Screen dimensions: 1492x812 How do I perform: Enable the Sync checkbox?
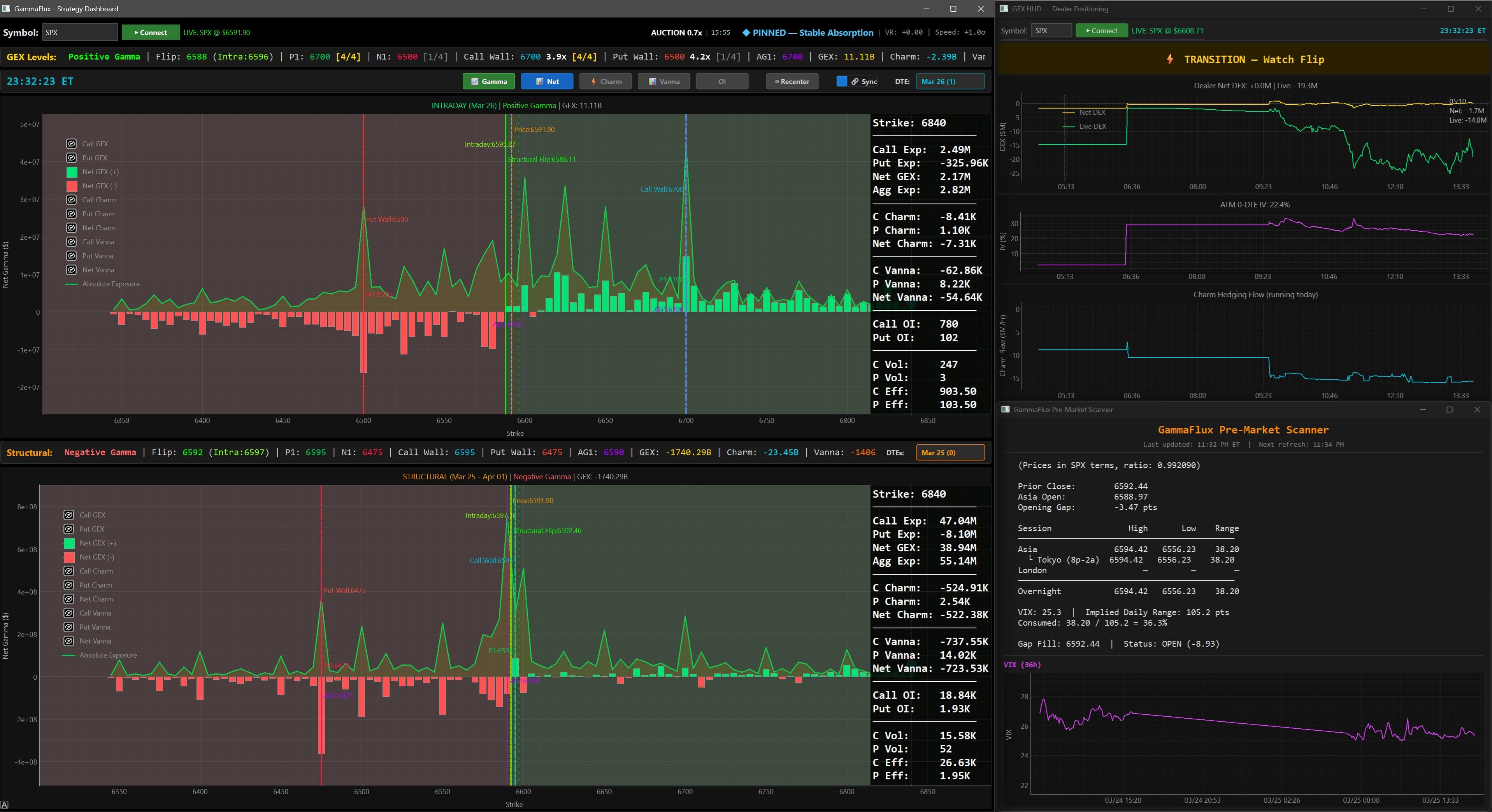[842, 81]
